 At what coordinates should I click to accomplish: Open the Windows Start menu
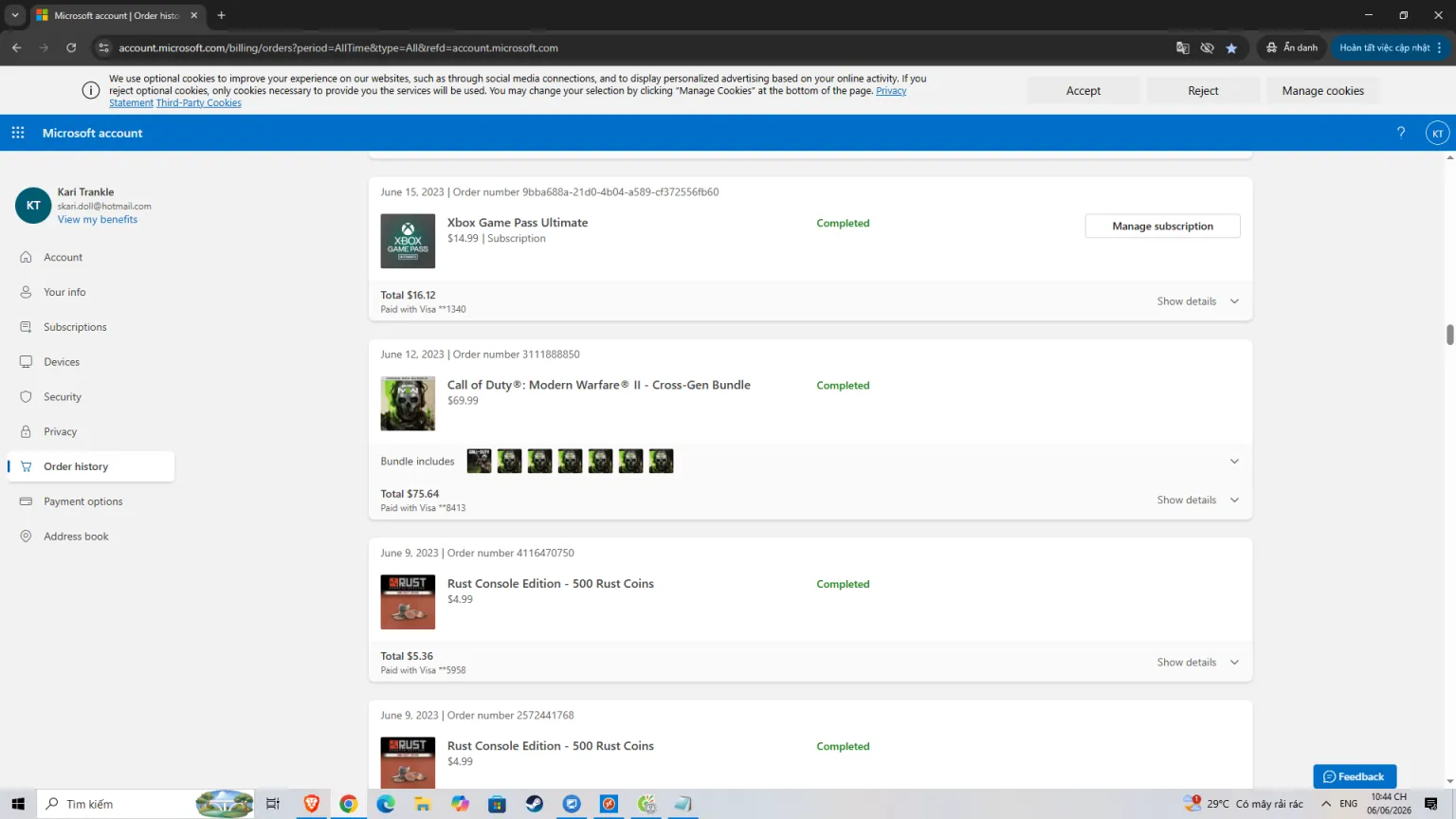point(18,804)
